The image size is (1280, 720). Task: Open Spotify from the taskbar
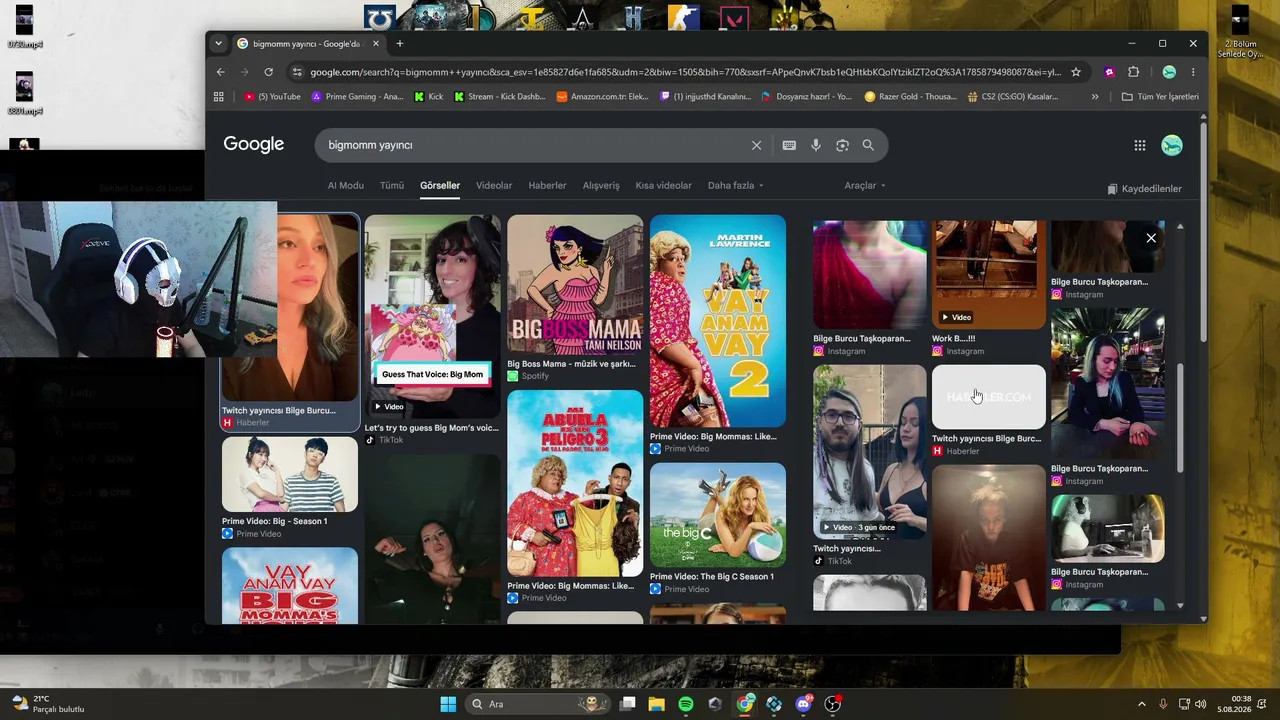(x=685, y=704)
